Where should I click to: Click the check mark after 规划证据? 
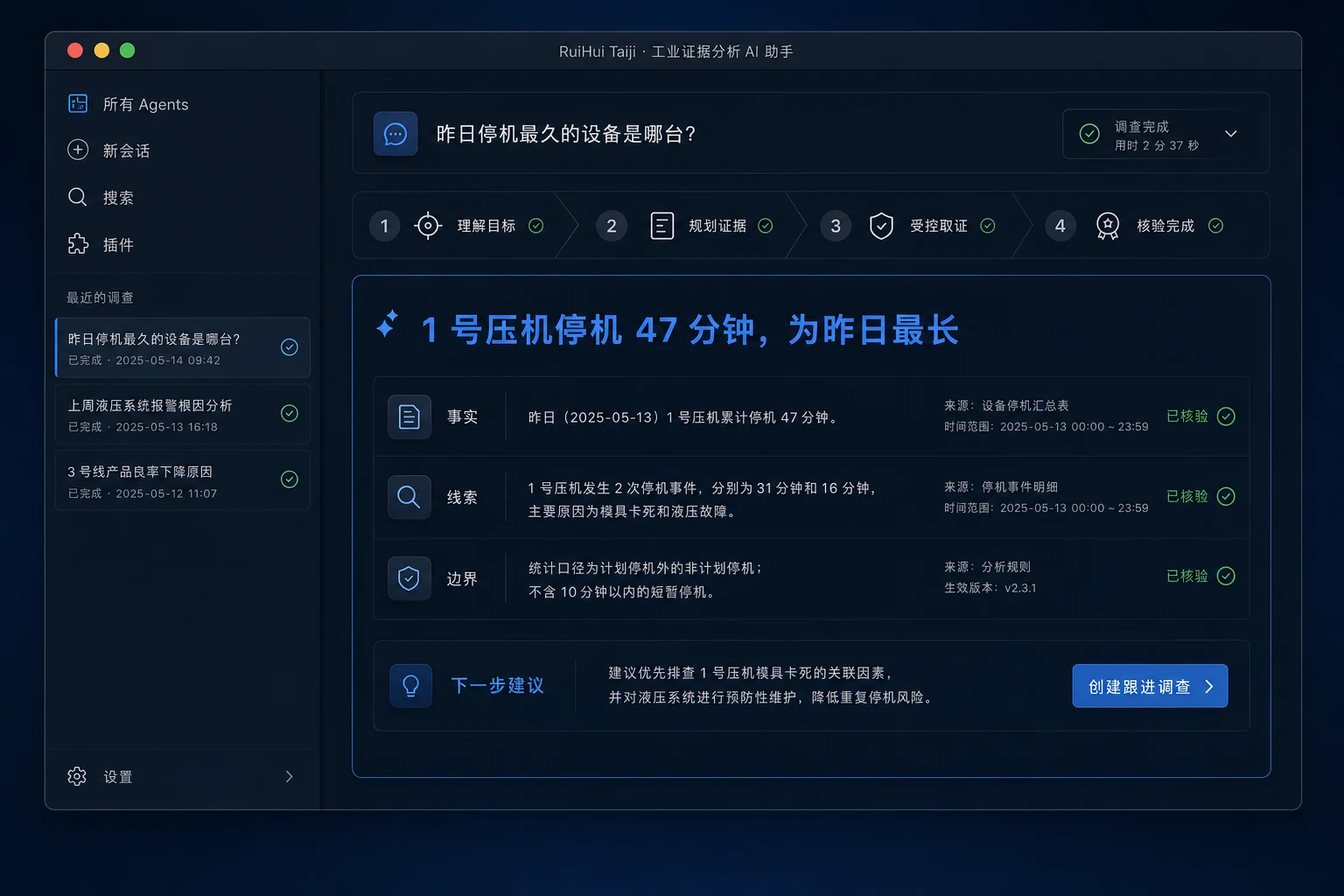[x=766, y=226]
